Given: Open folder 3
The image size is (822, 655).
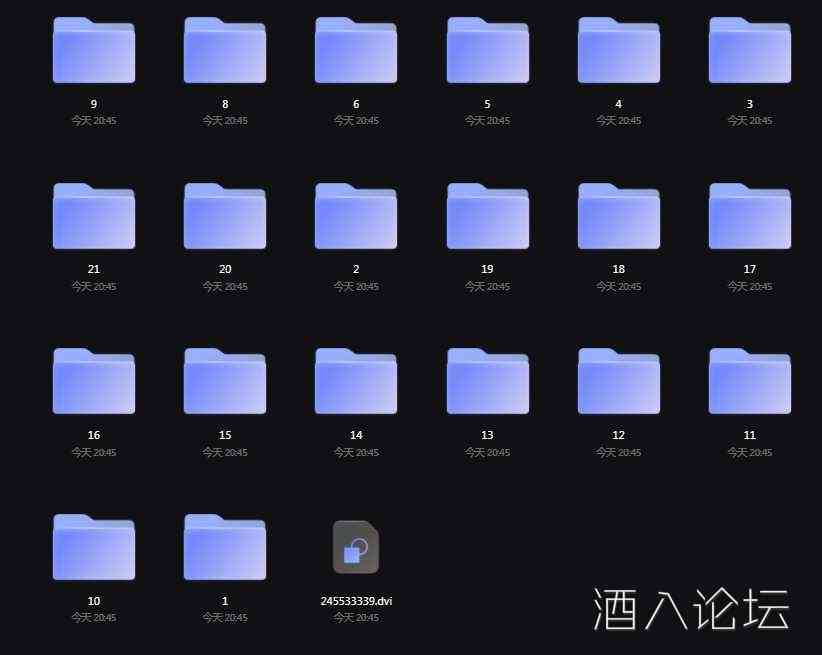Looking at the screenshot, I should click(x=749, y=51).
